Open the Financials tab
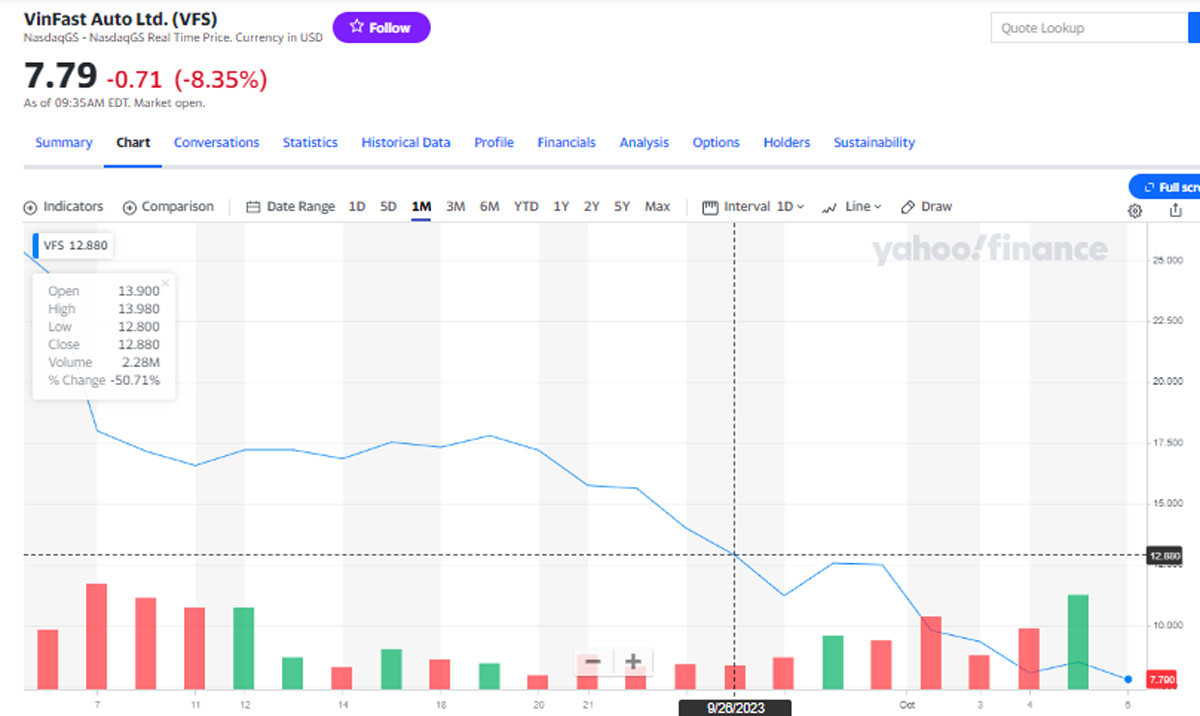Image resolution: width=1200 pixels, height=716 pixels. pyautogui.click(x=566, y=143)
